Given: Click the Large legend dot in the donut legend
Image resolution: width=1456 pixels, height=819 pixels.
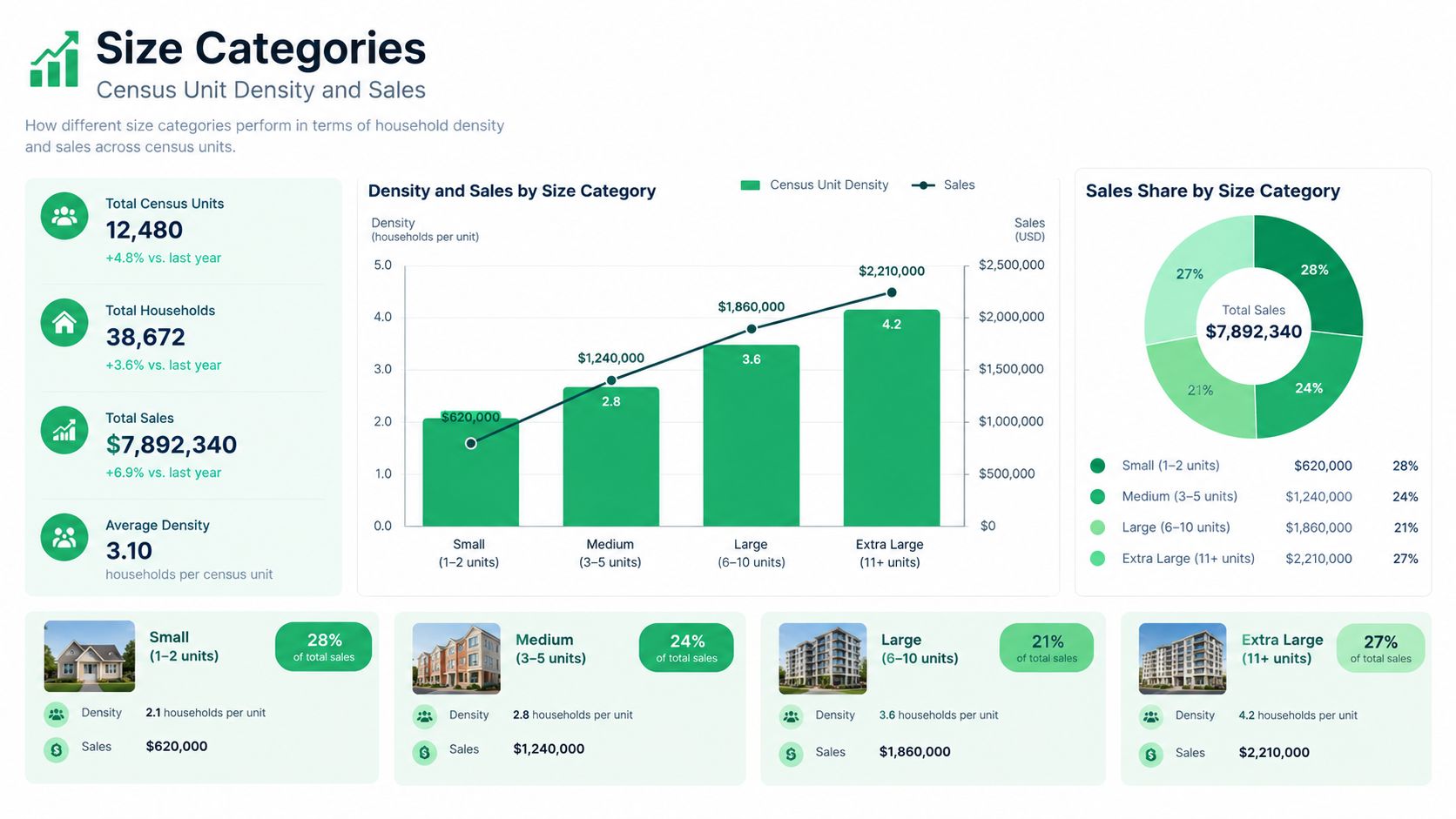Looking at the screenshot, I should 1097,527.
